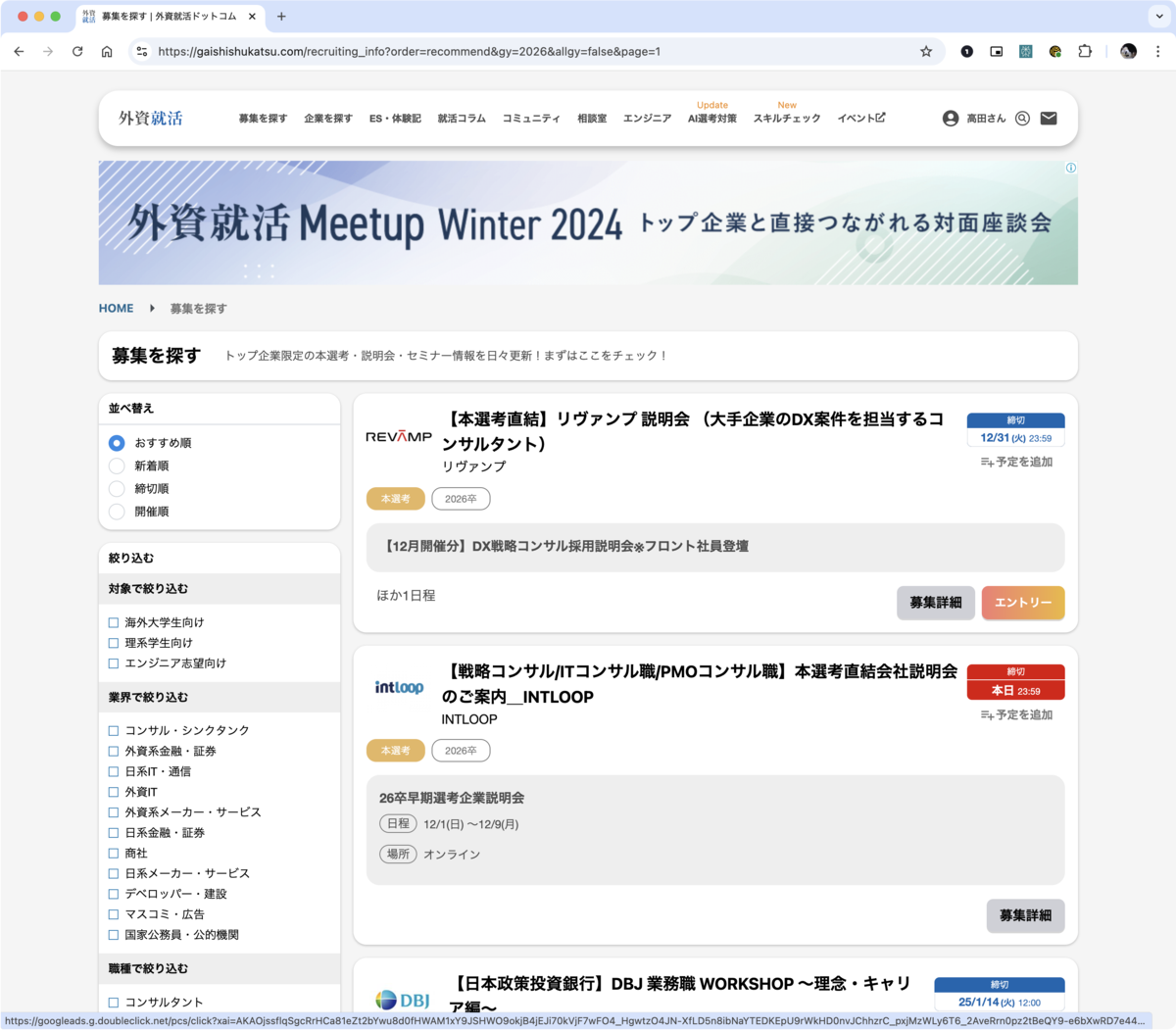Open the 相談室 nav menu item
This screenshot has width=1176, height=1030.
tap(592, 119)
